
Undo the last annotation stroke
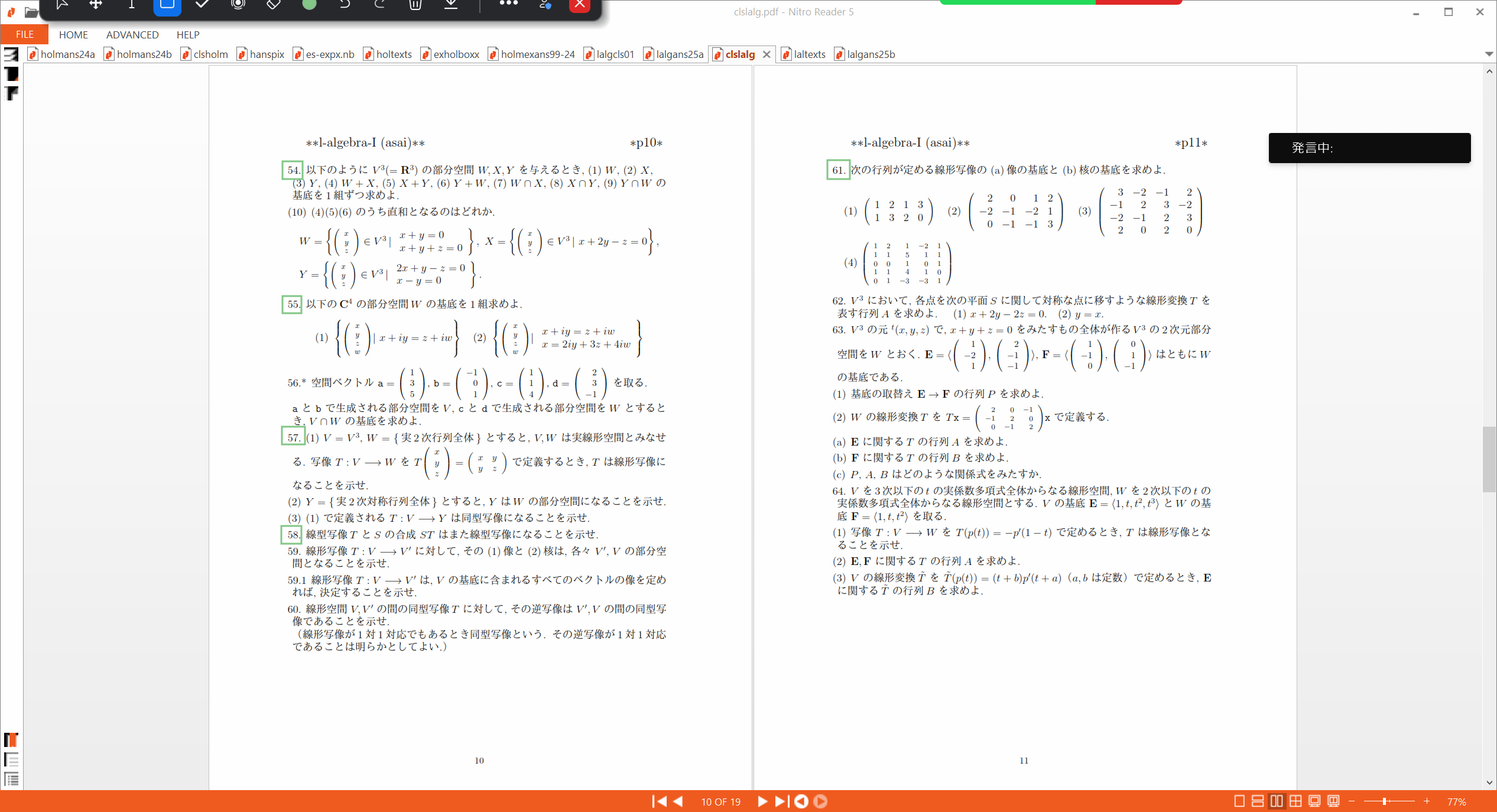[x=345, y=5]
